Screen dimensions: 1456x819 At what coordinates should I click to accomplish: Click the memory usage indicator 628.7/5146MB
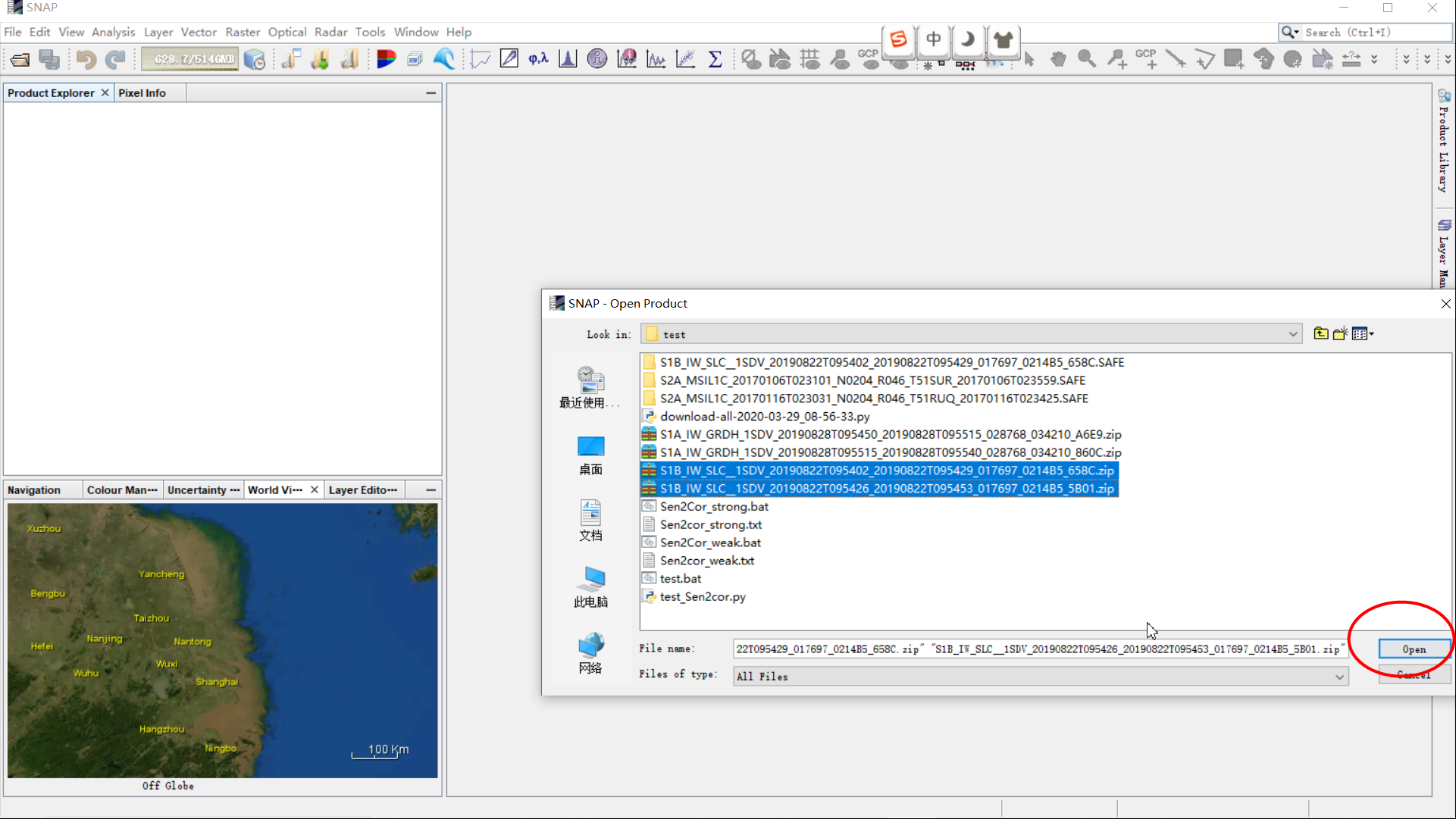coord(190,59)
